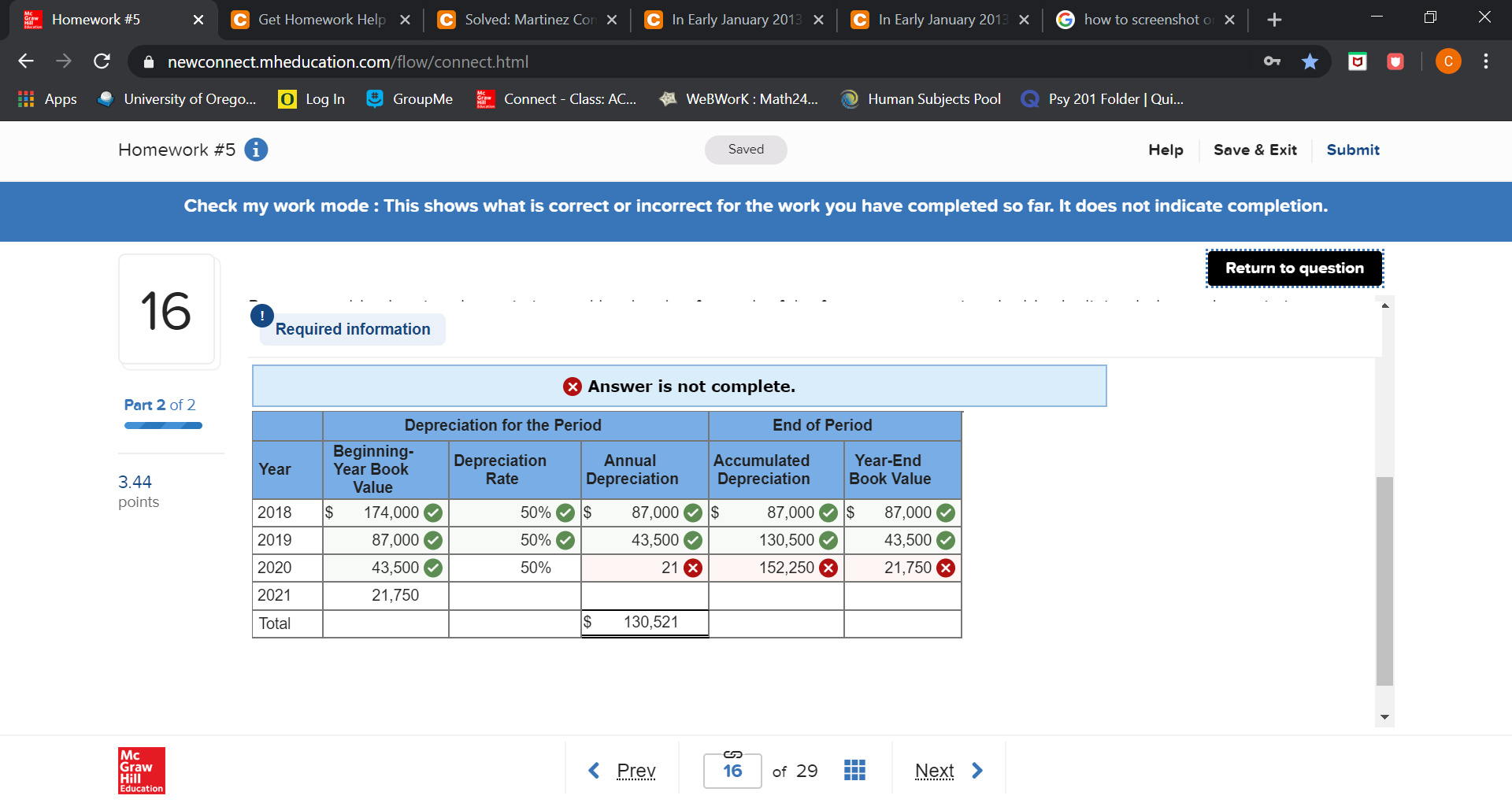Image resolution: width=1512 pixels, height=803 pixels.
Task: Click the 2021 depreciation rate cell
Action: tap(515, 596)
